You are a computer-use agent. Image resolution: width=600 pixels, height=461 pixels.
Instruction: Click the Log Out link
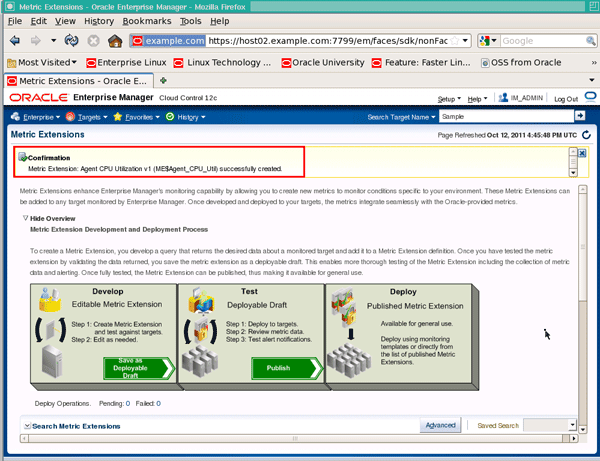tap(566, 99)
